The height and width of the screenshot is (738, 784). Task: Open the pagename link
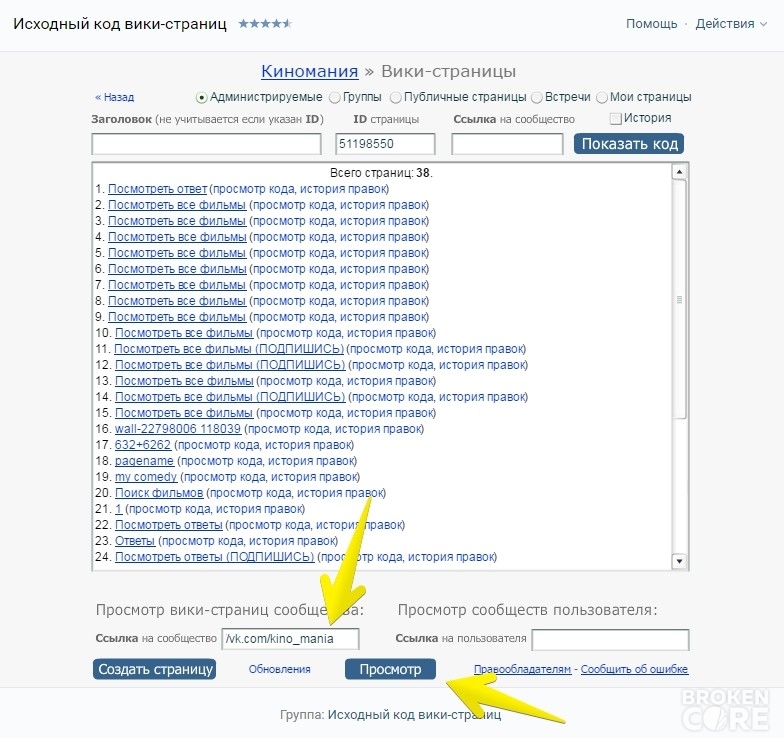[144, 461]
